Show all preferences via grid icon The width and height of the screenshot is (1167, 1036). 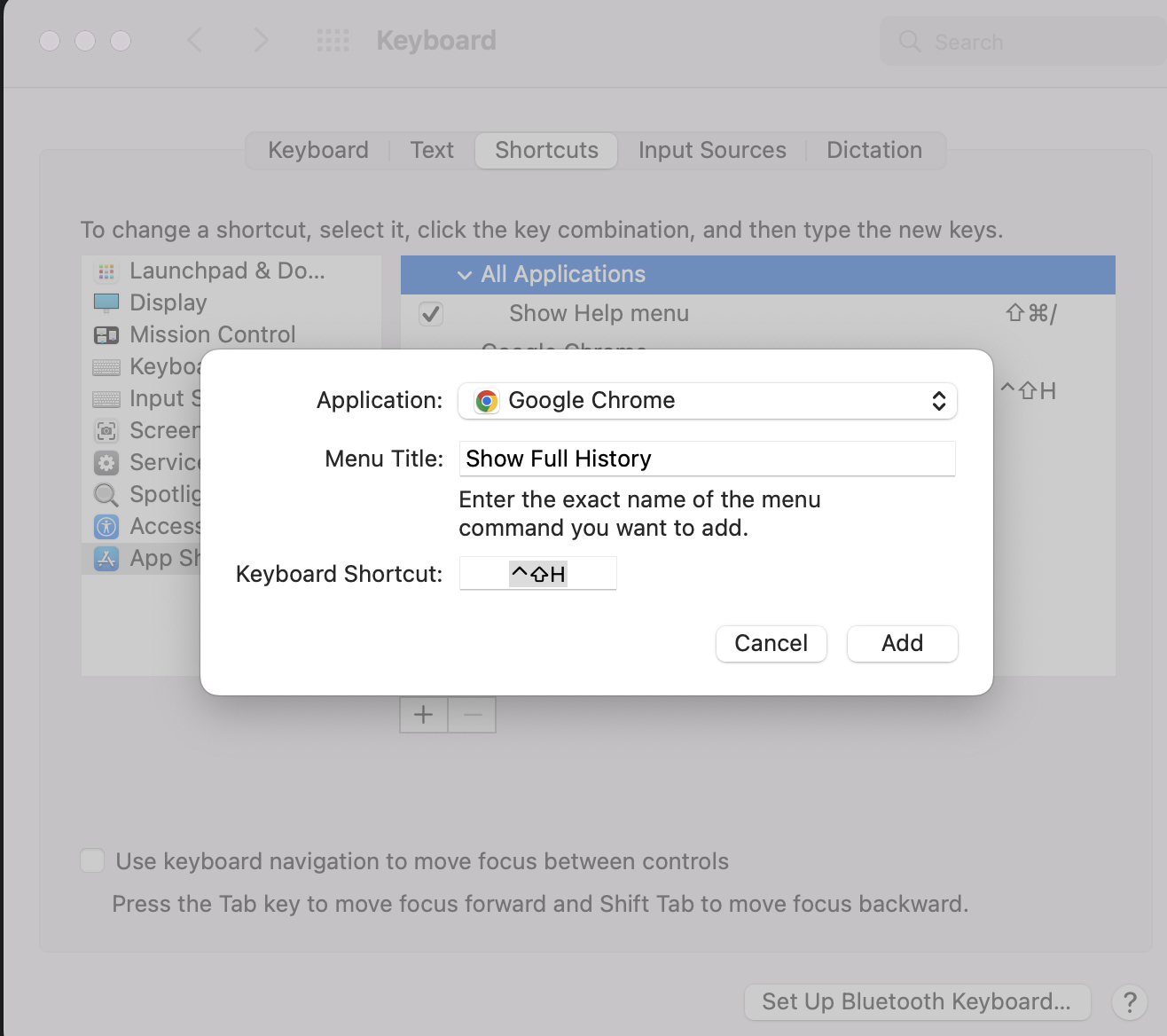point(333,40)
